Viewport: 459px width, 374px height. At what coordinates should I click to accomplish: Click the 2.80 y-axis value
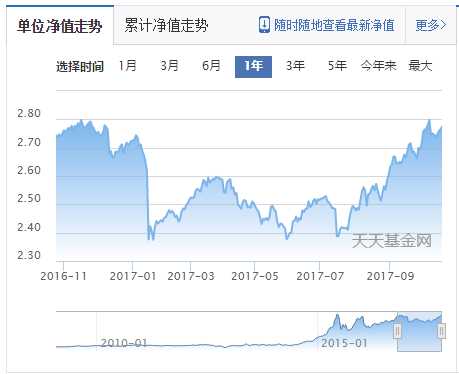coord(29,113)
